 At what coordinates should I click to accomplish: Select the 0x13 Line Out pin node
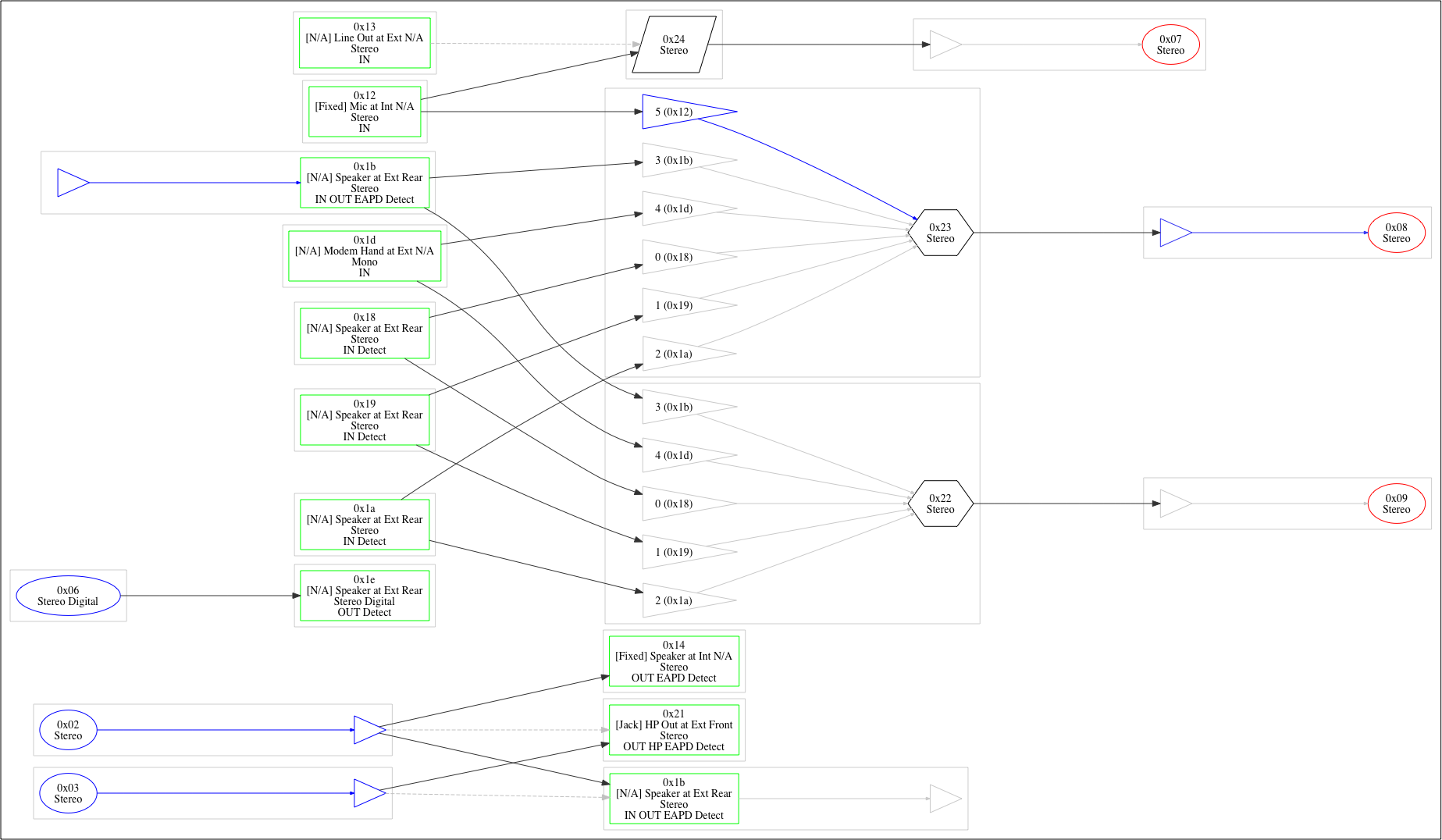pos(365,43)
